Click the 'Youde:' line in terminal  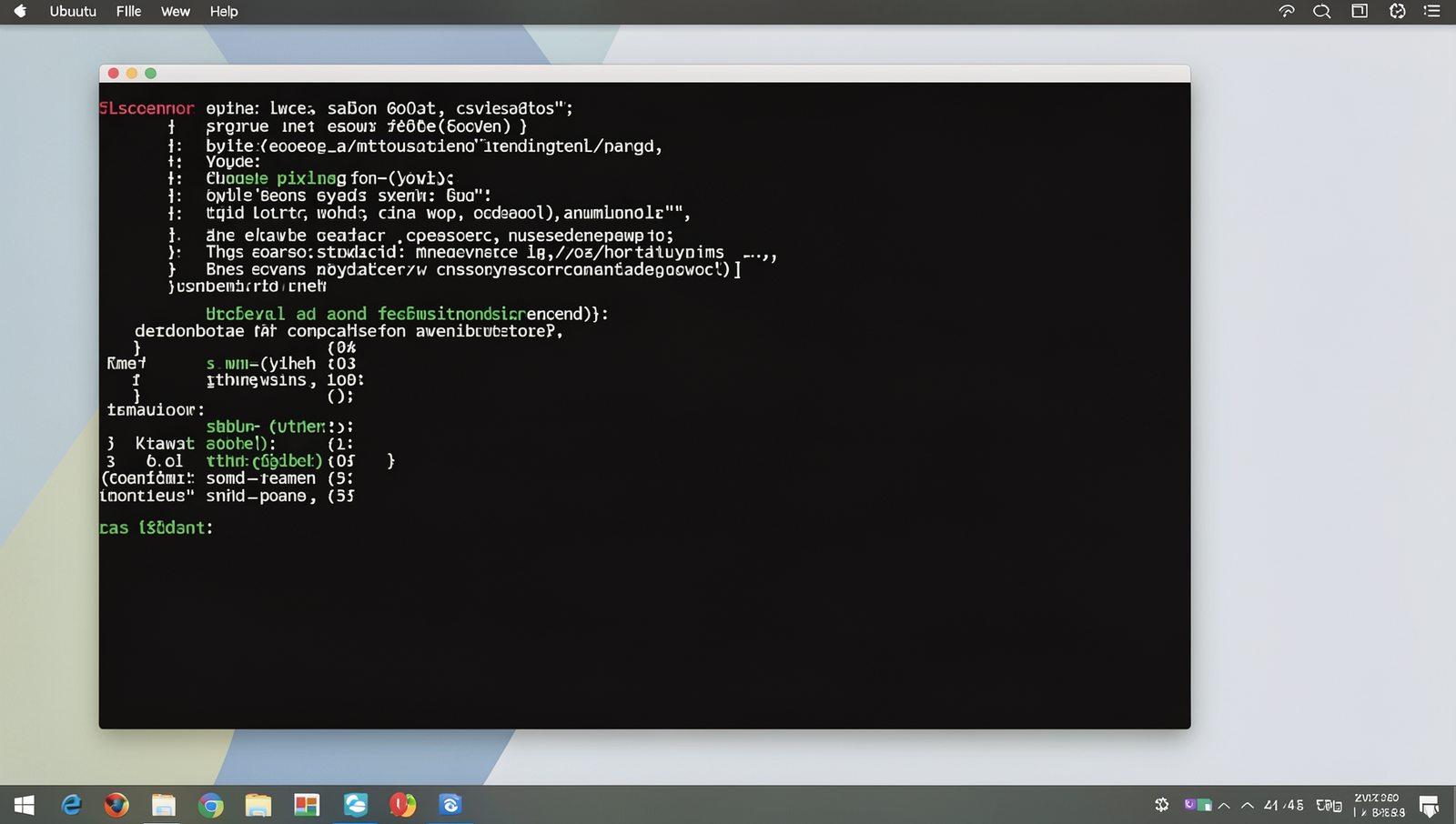233,162
